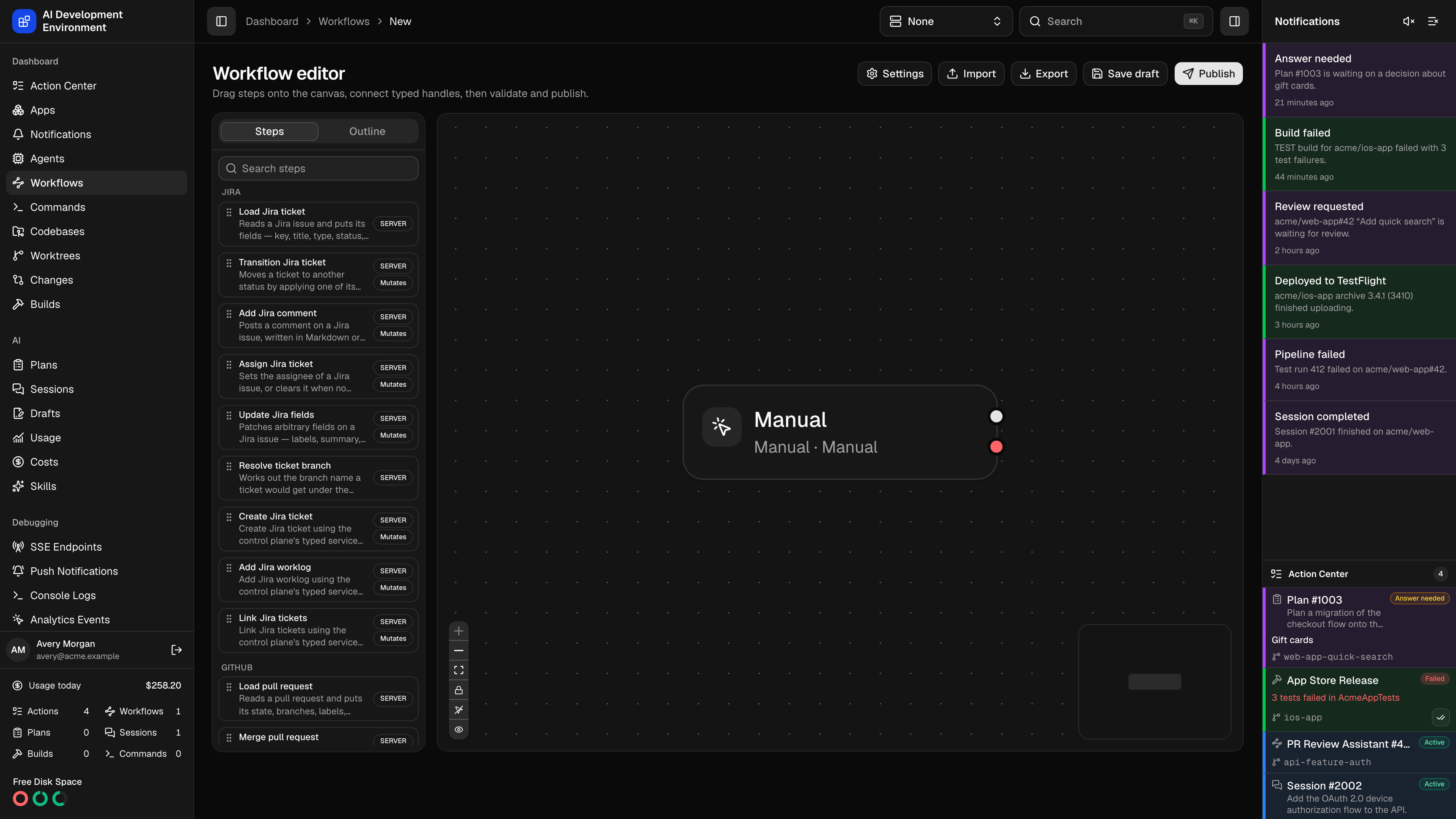Toggle the left sidebar panel icon

click(221, 22)
